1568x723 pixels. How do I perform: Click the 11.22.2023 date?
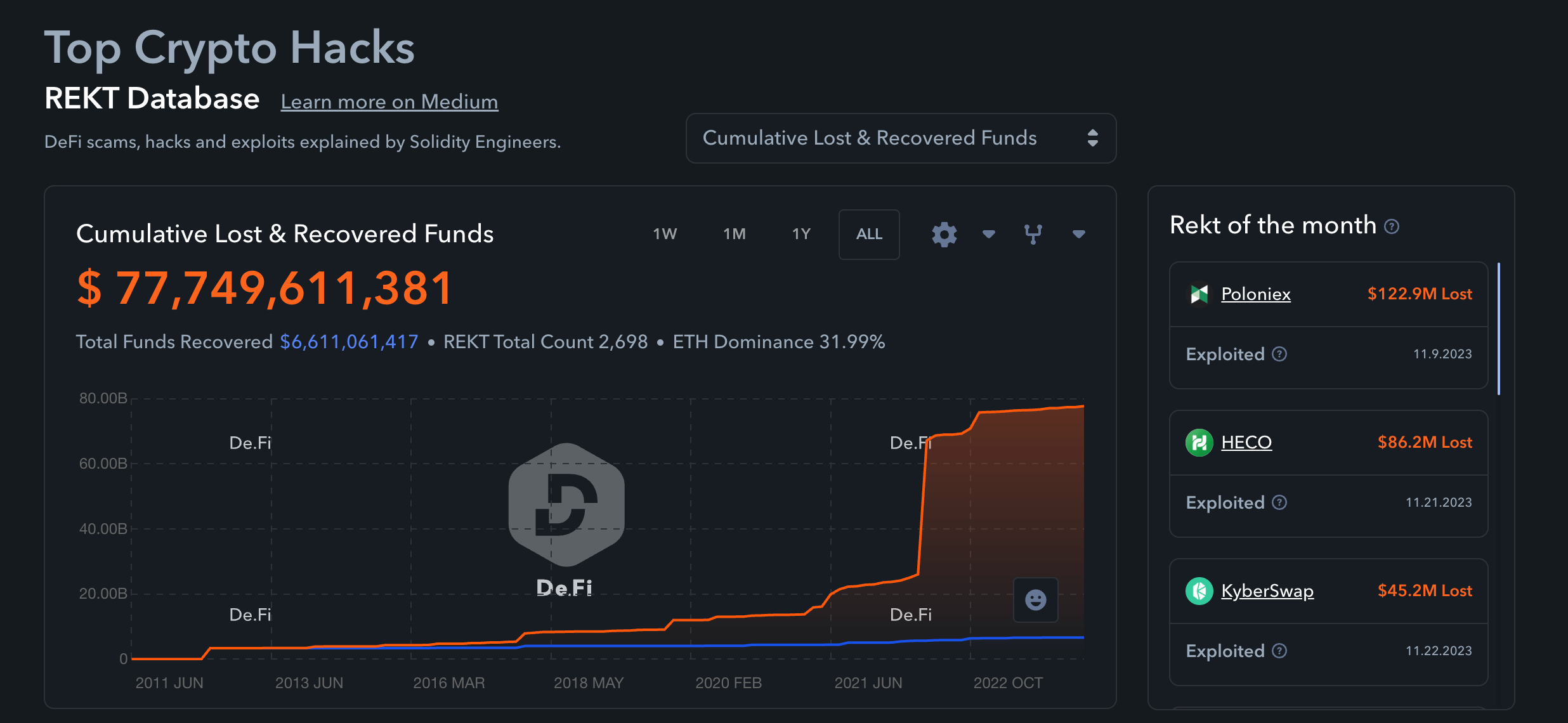[1439, 651]
